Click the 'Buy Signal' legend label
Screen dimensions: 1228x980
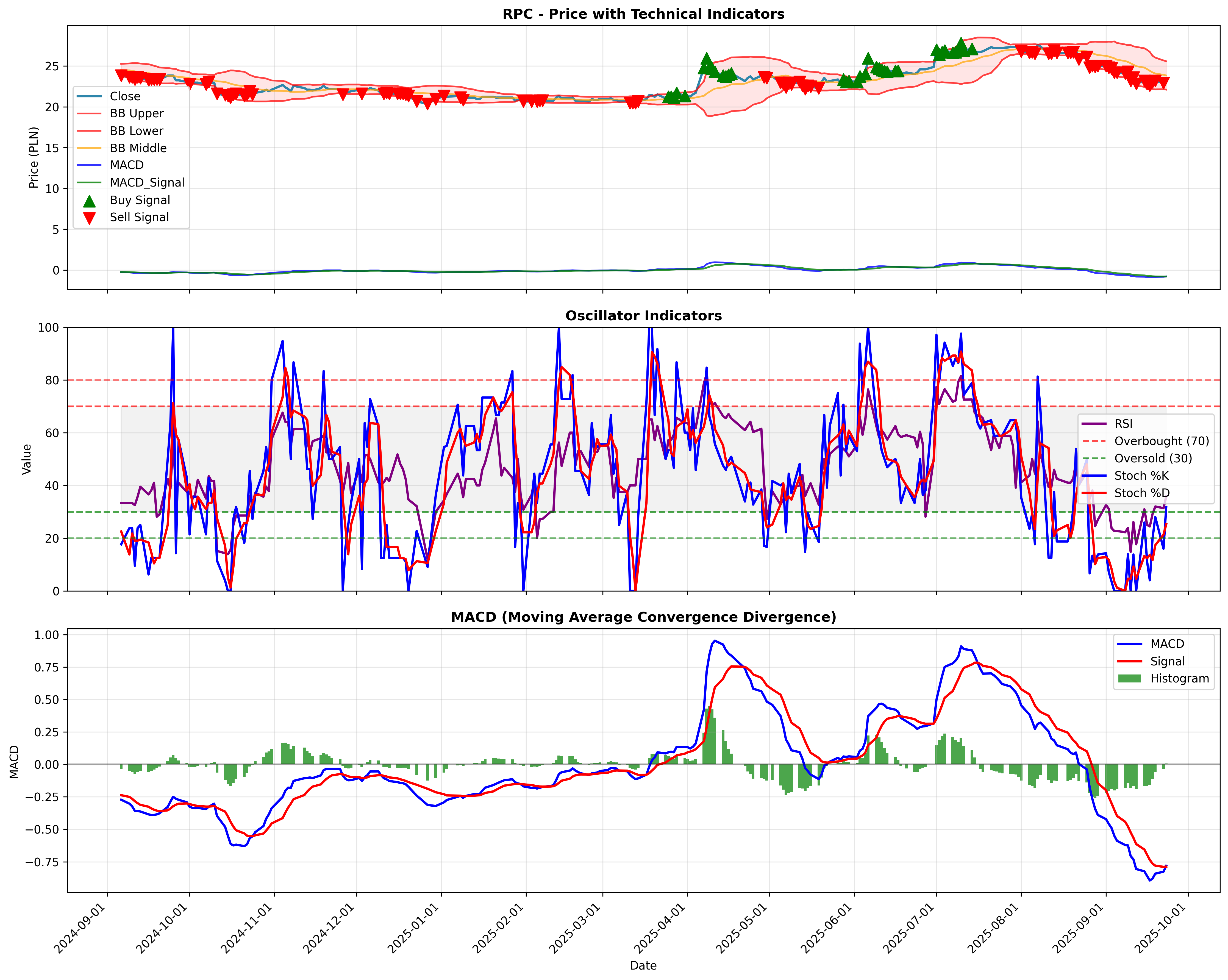tap(140, 200)
